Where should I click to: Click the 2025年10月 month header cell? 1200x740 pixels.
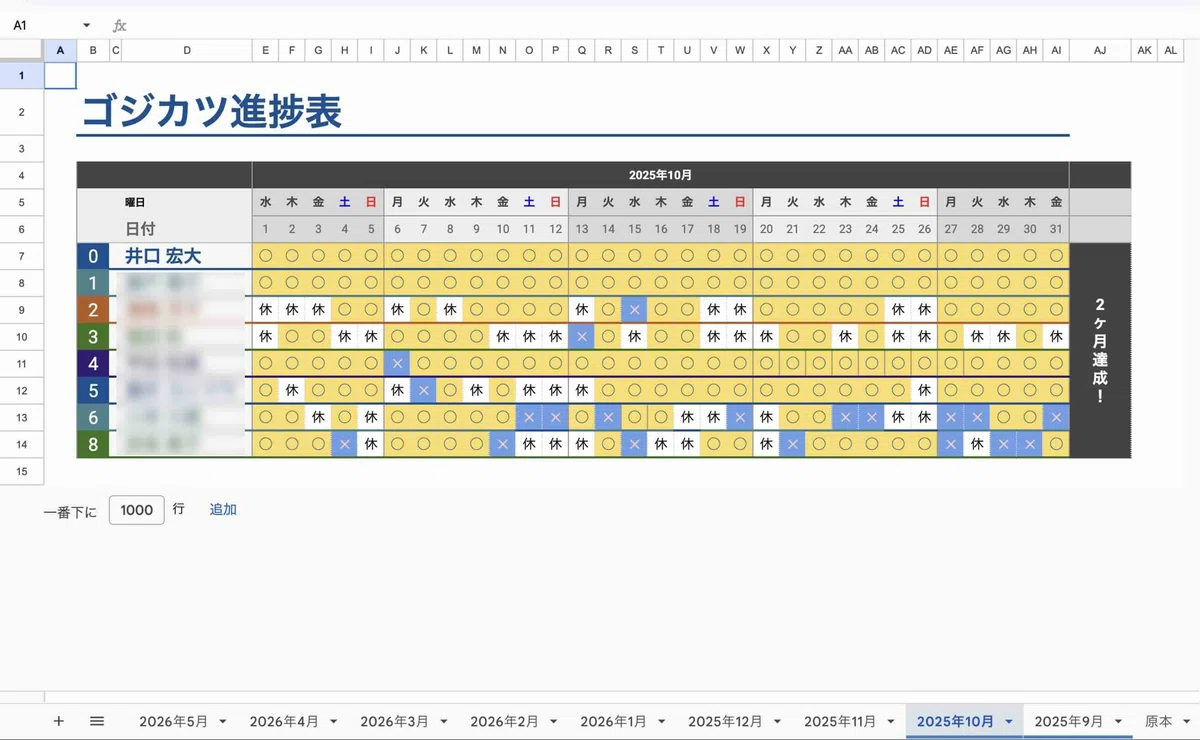(660, 175)
